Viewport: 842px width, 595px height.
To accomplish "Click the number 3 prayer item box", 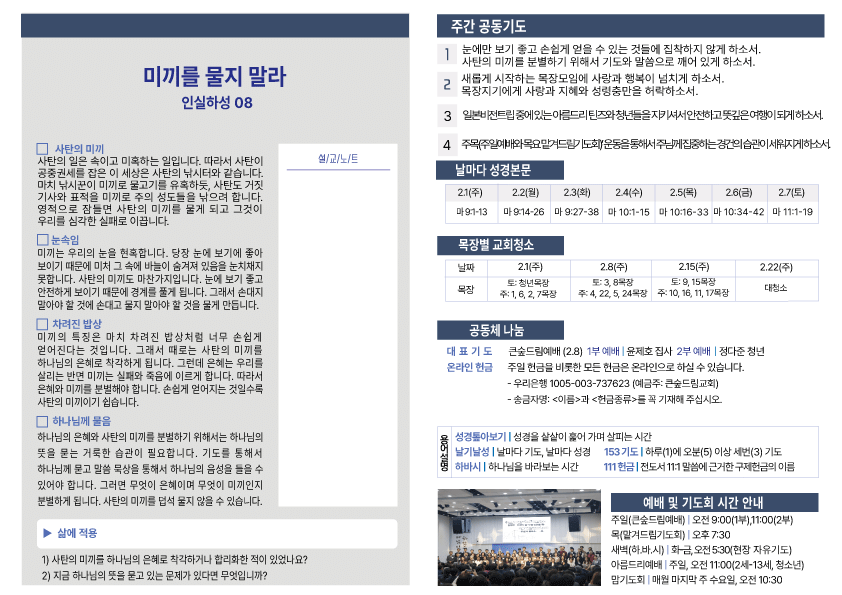I will [x=447, y=116].
